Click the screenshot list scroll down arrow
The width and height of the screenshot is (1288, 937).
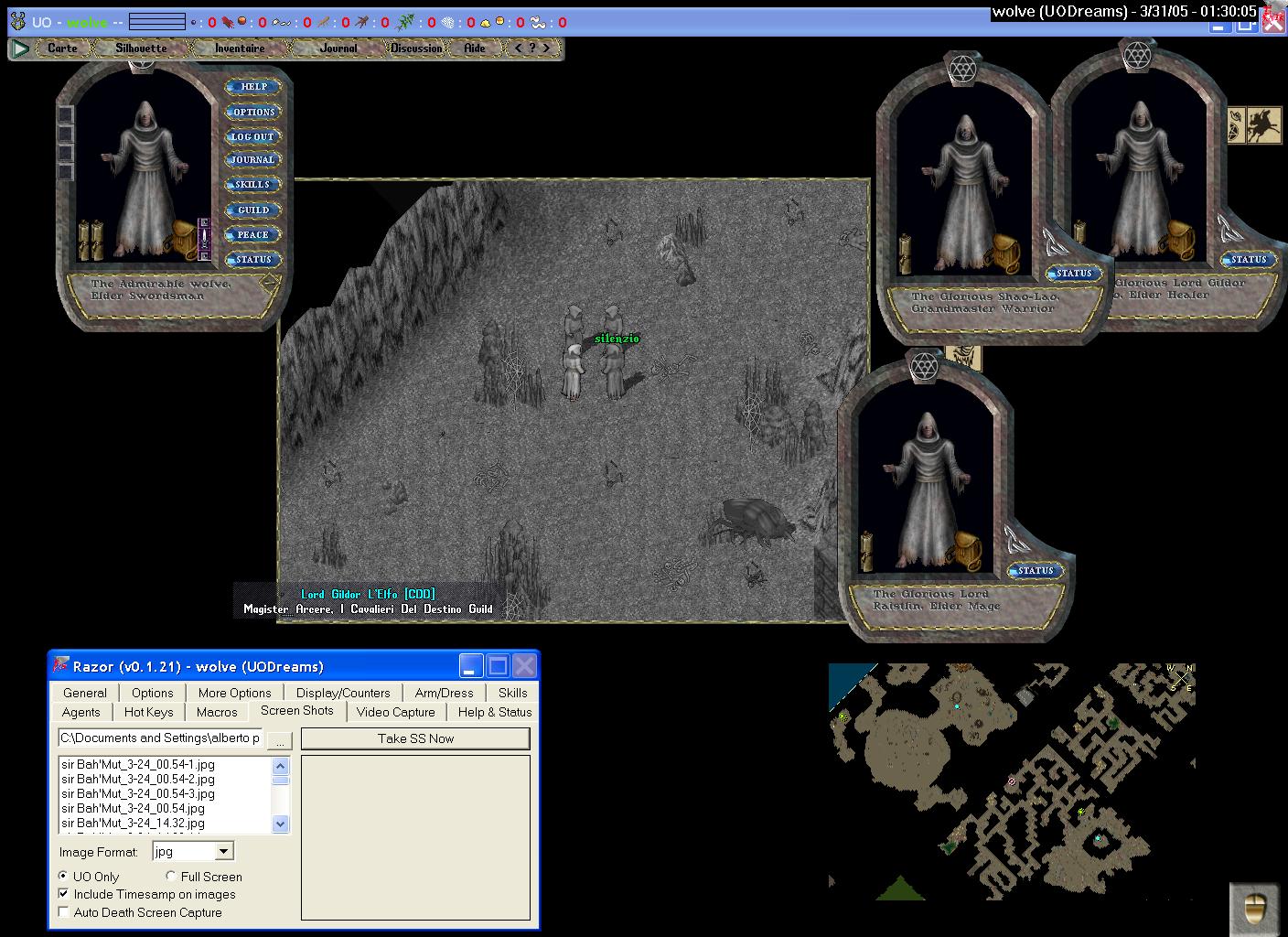pos(281,824)
